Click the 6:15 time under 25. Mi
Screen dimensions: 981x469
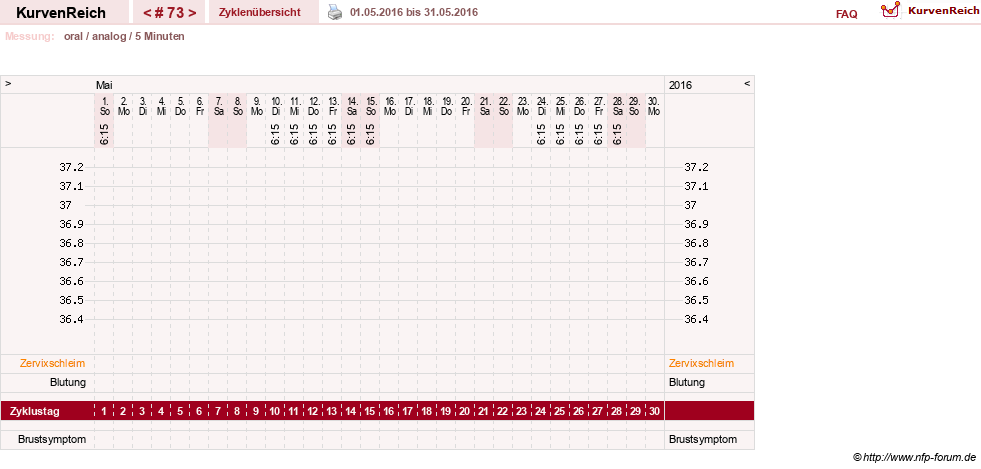(x=561, y=134)
